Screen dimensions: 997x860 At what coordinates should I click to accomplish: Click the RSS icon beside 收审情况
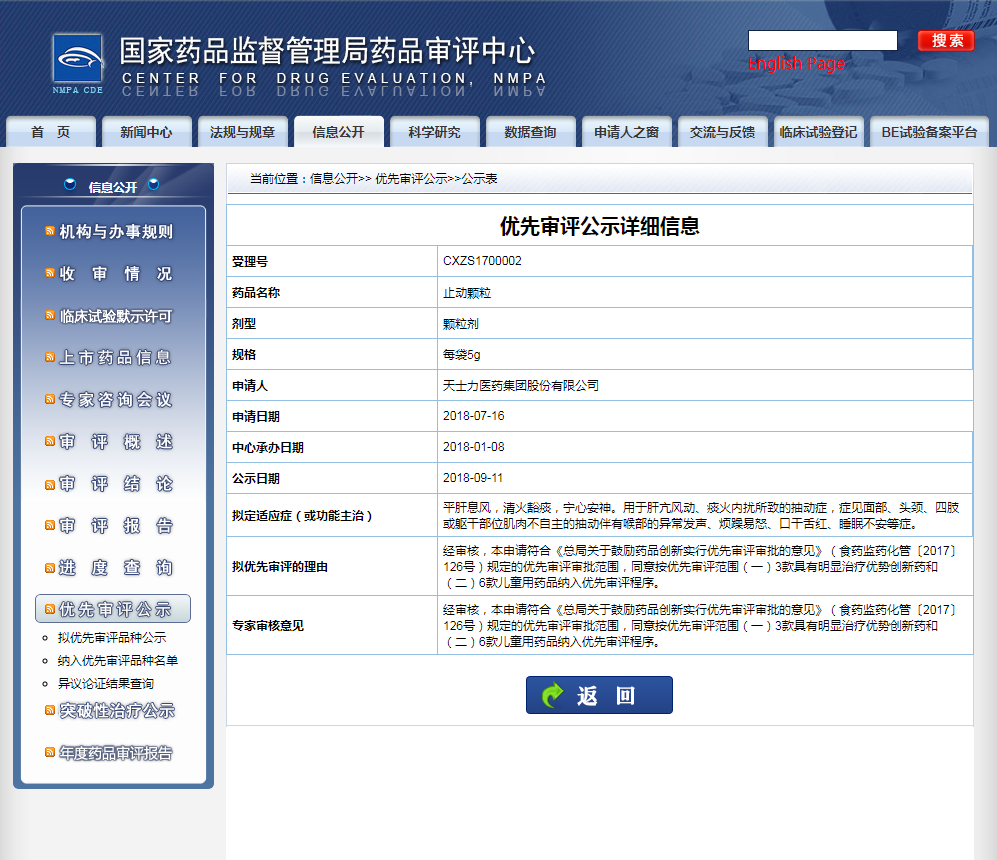[50, 274]
